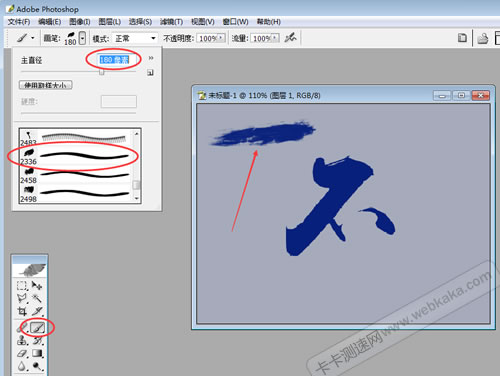
Task: Create new brush preset icon
Action: pos(150,72)
